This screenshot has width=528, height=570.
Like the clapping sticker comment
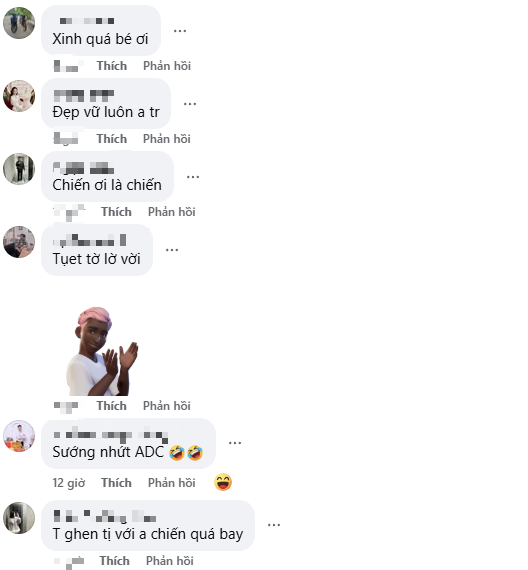112,406
